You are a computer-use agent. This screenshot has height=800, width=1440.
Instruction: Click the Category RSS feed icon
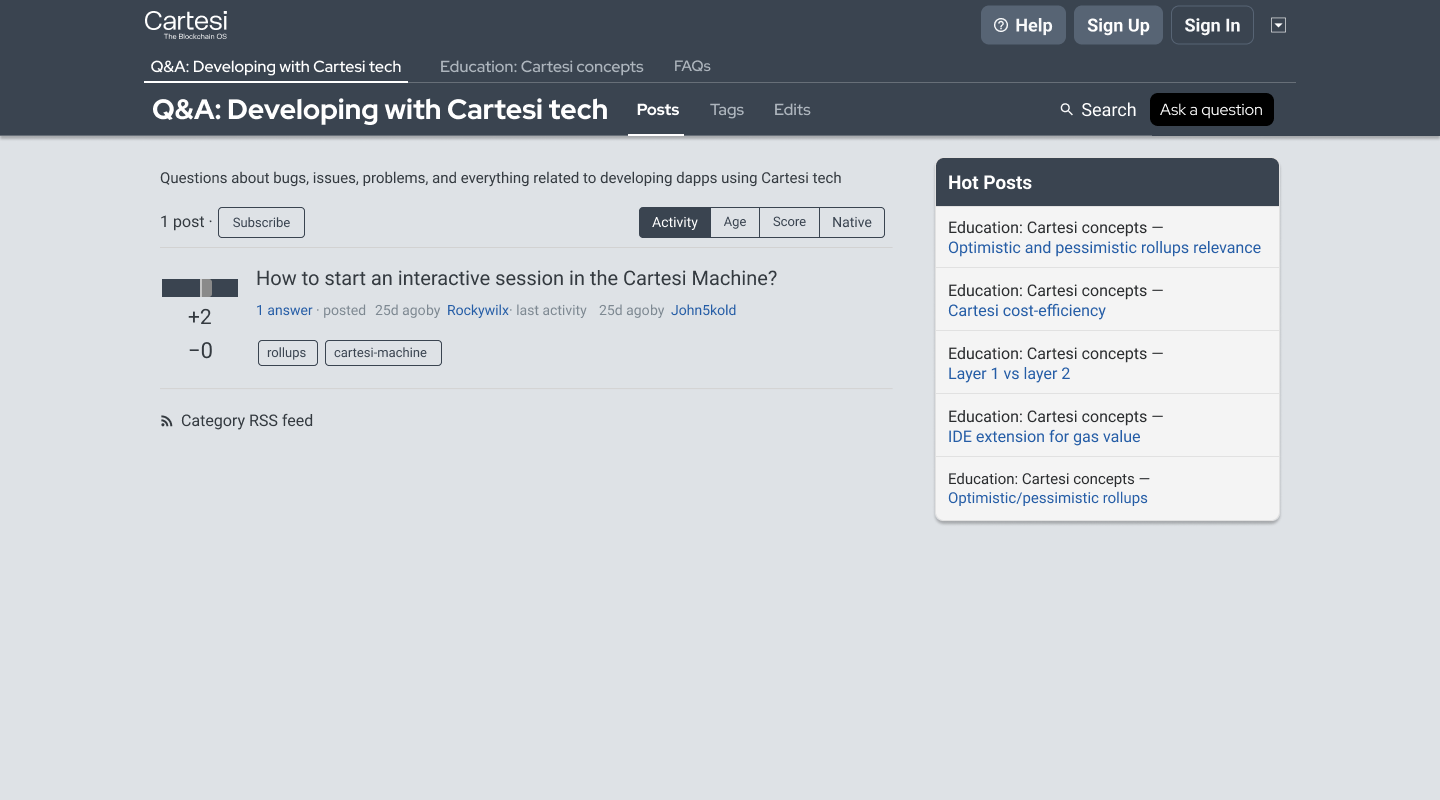pos(167,422)
